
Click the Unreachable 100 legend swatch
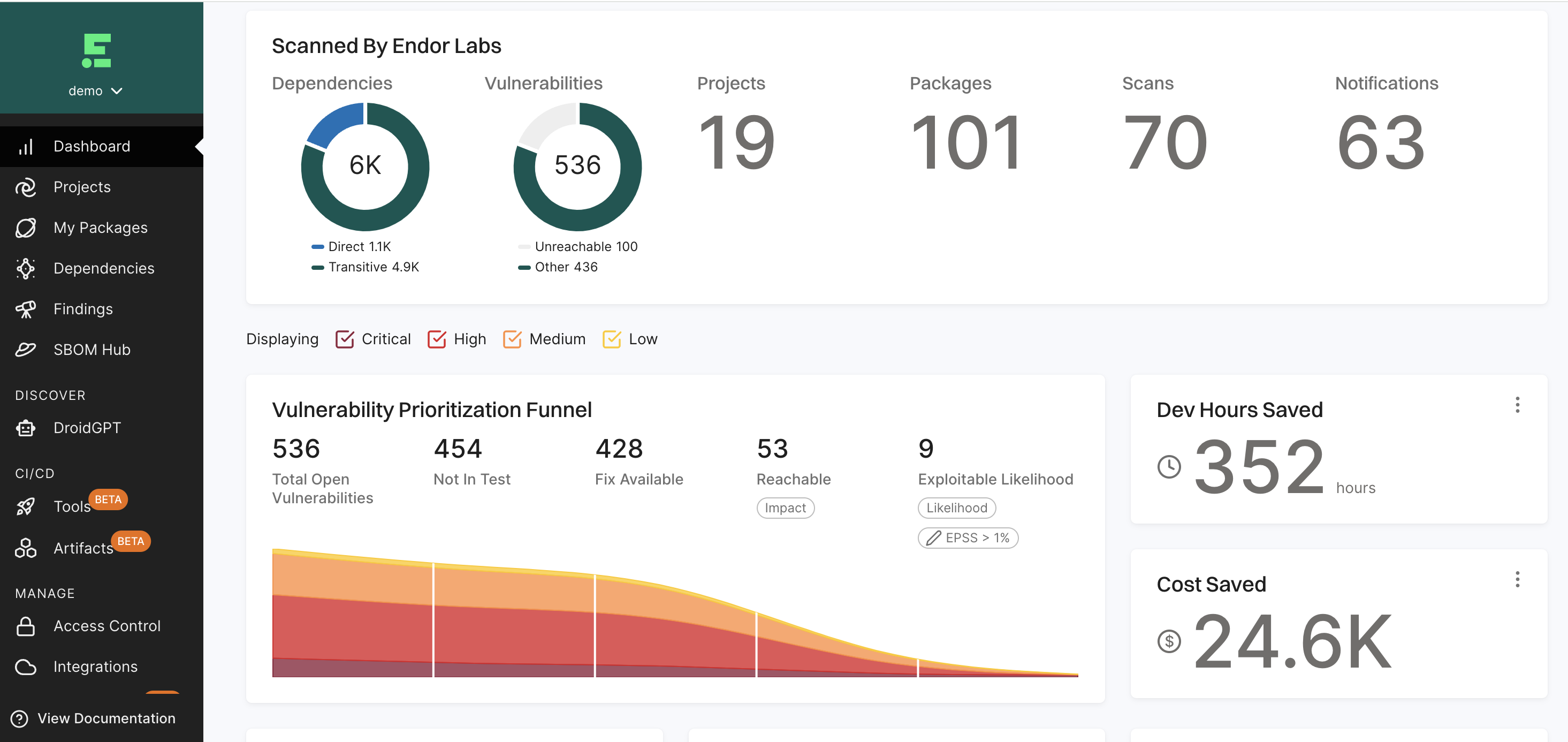523,247
